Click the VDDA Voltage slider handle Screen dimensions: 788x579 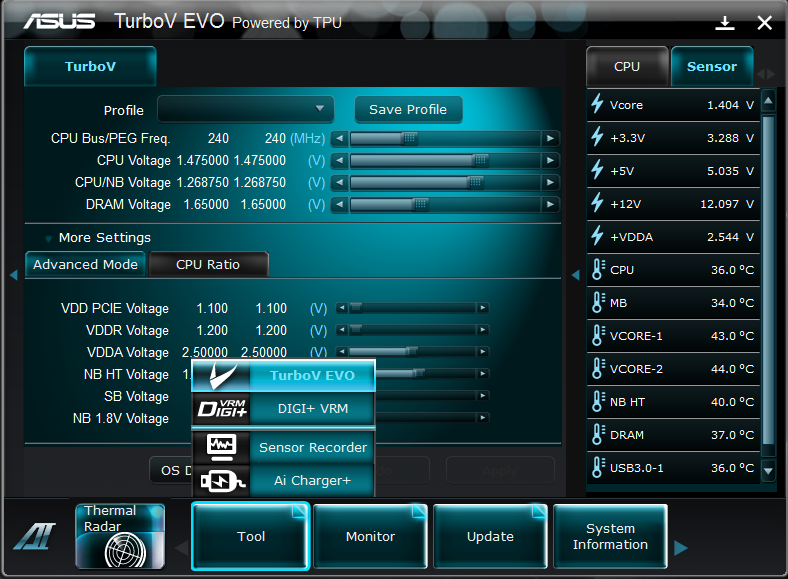pos(412,351)
